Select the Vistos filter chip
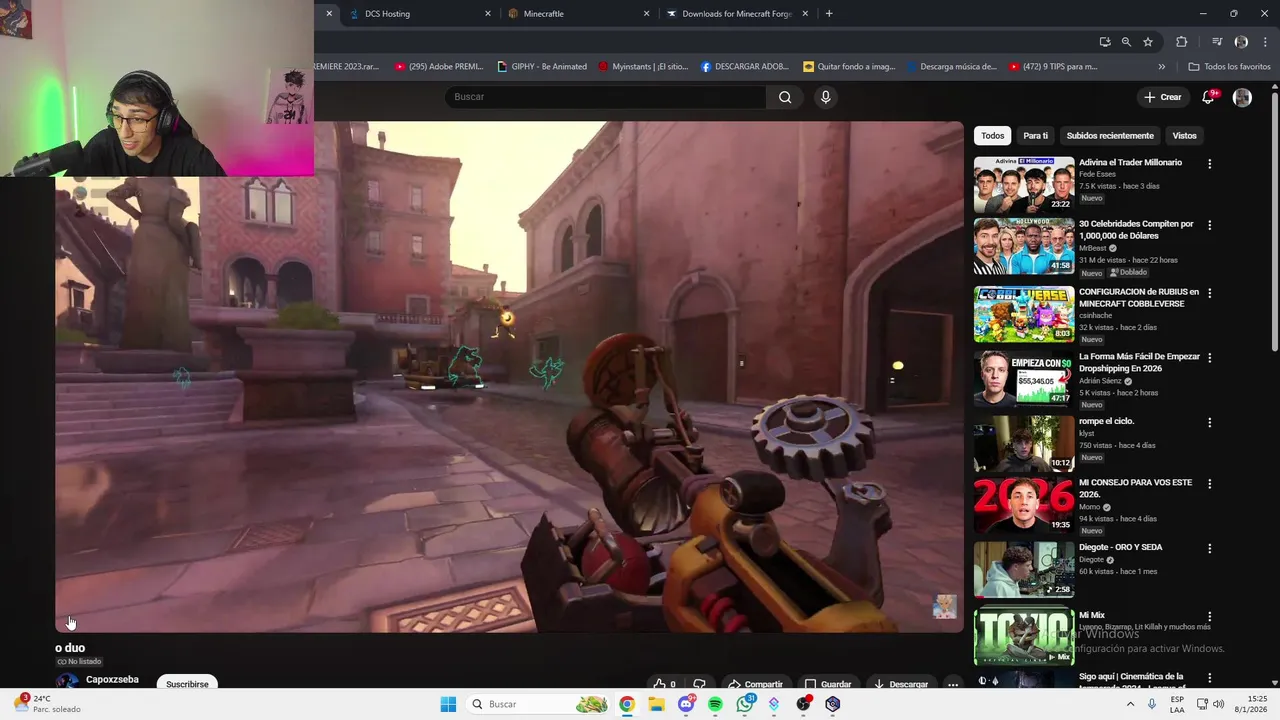 coord(1184,135)
